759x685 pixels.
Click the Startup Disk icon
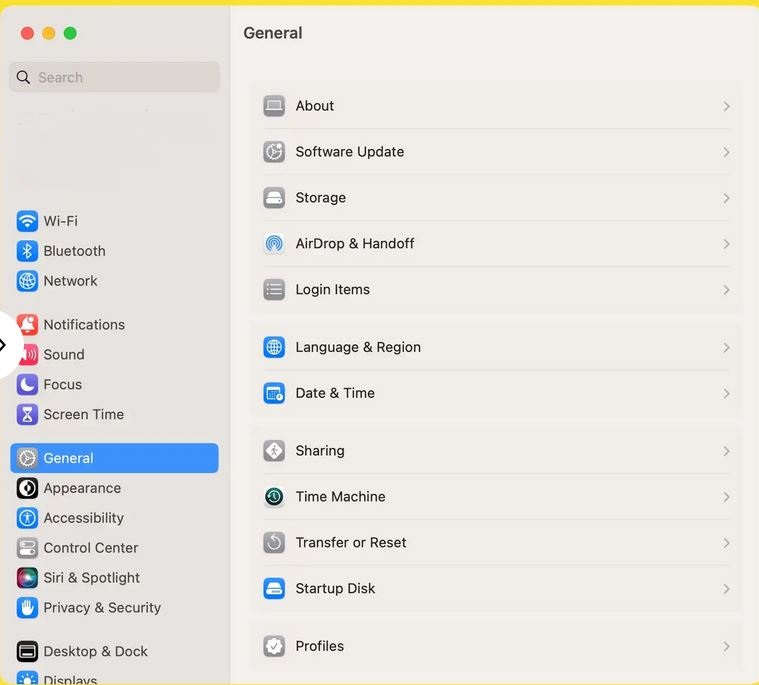[274, 589]
